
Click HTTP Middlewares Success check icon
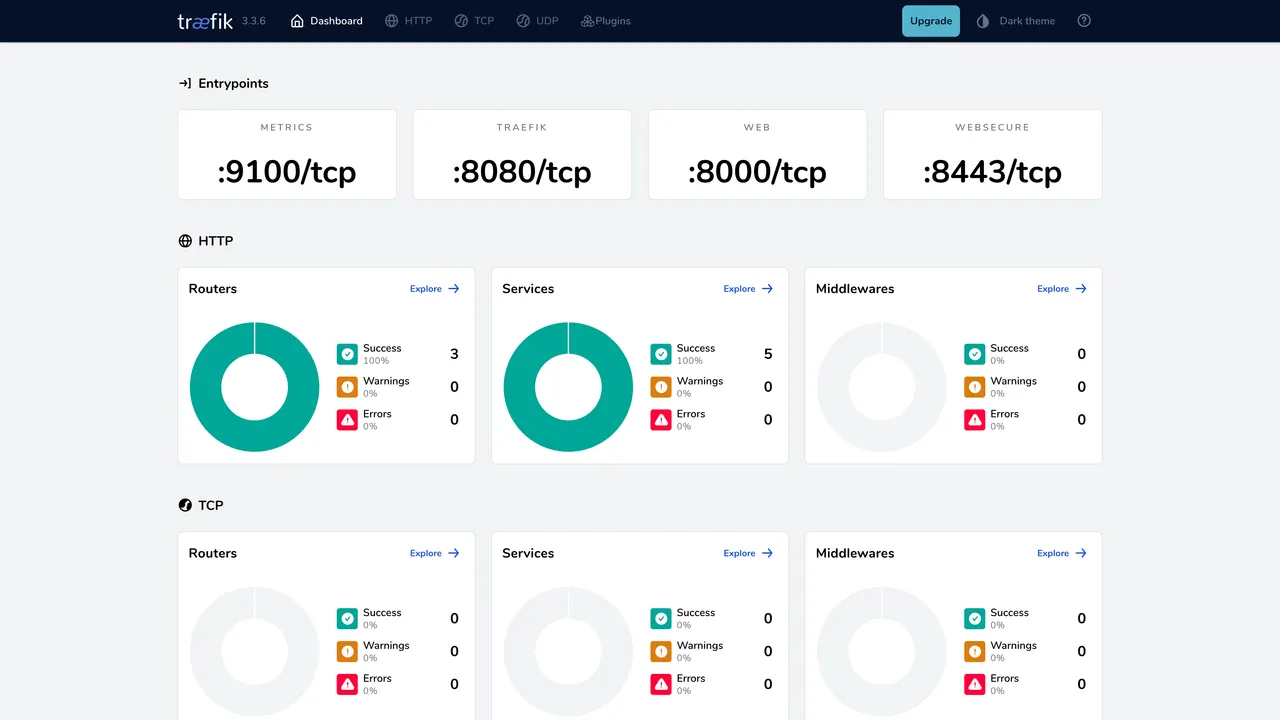[x=975, y=354]
